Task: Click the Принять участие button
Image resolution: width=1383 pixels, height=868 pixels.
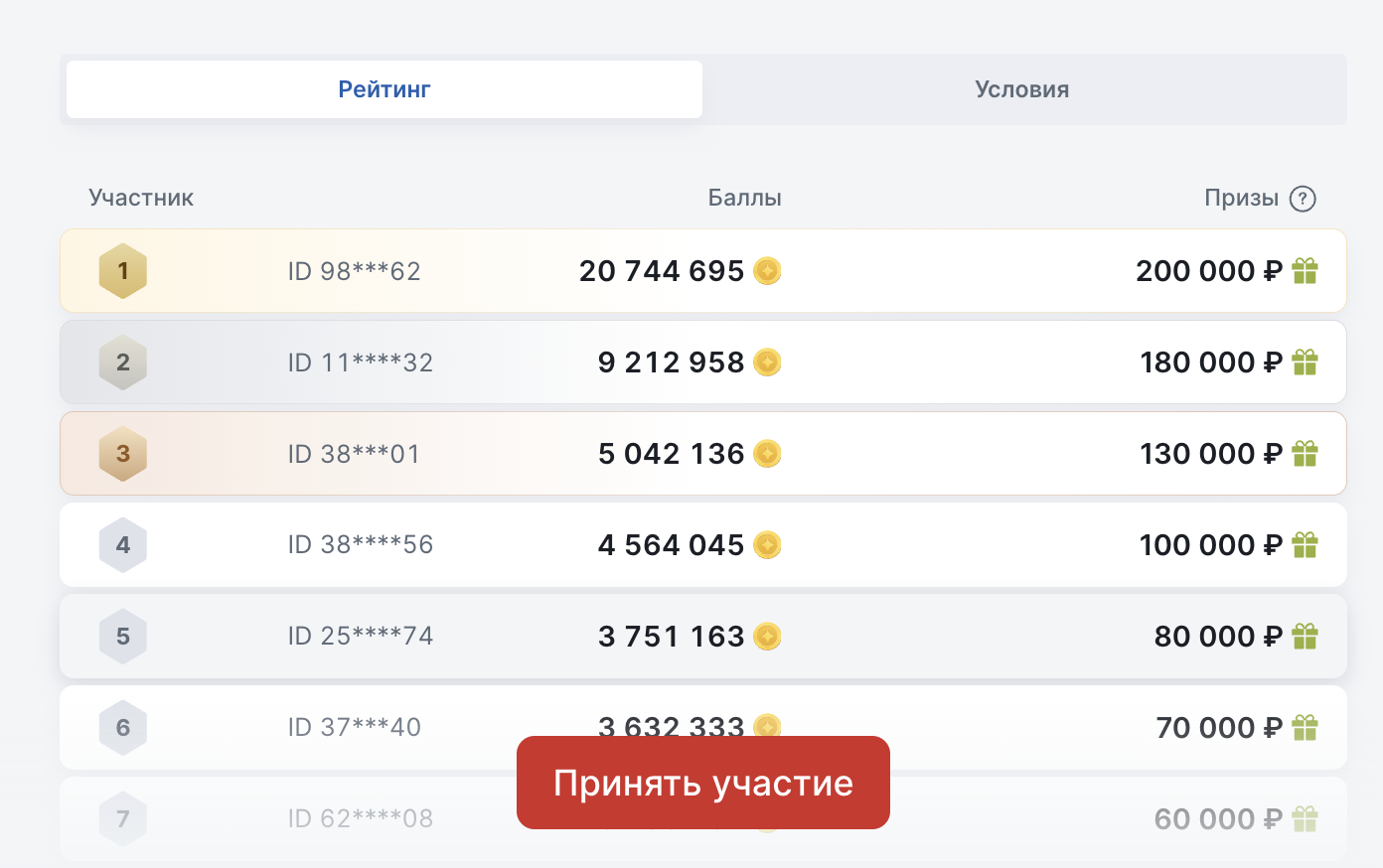Action: point(703,783)
